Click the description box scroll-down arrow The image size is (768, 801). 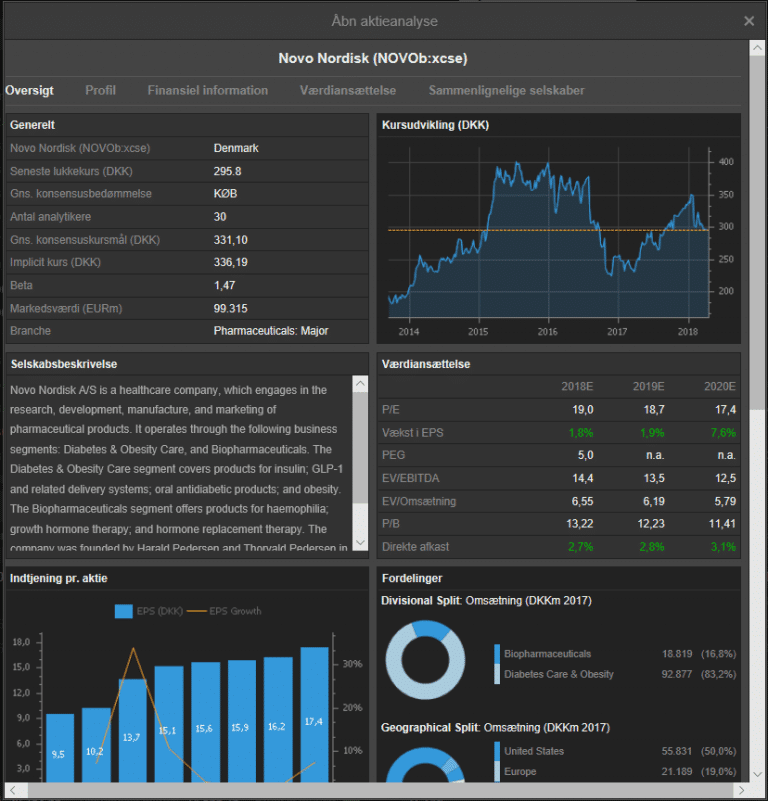click(360, 543)
